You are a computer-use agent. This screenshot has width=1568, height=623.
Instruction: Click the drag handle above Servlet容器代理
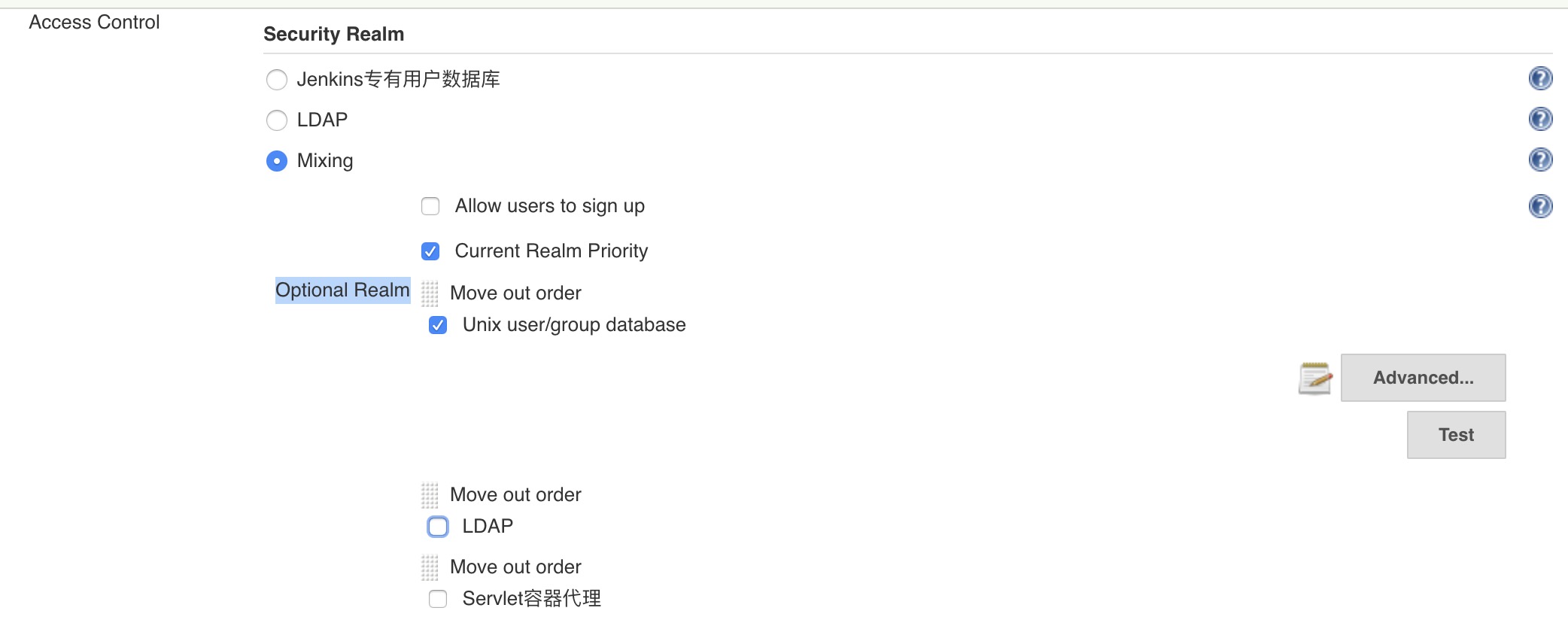(x=430, y=567)
